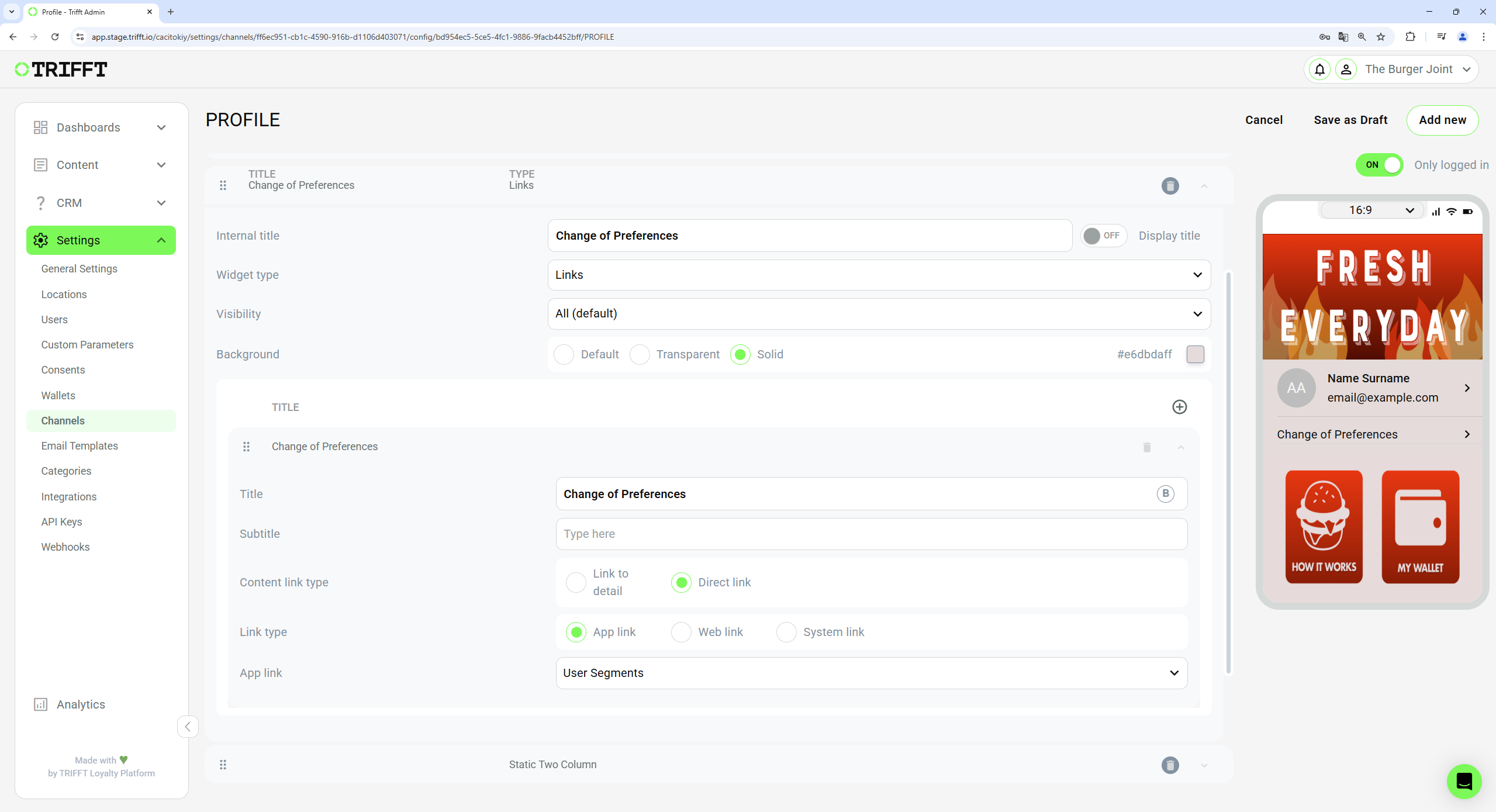
Task: Click the Settings gear icon
Action: [x=40, y=240]
